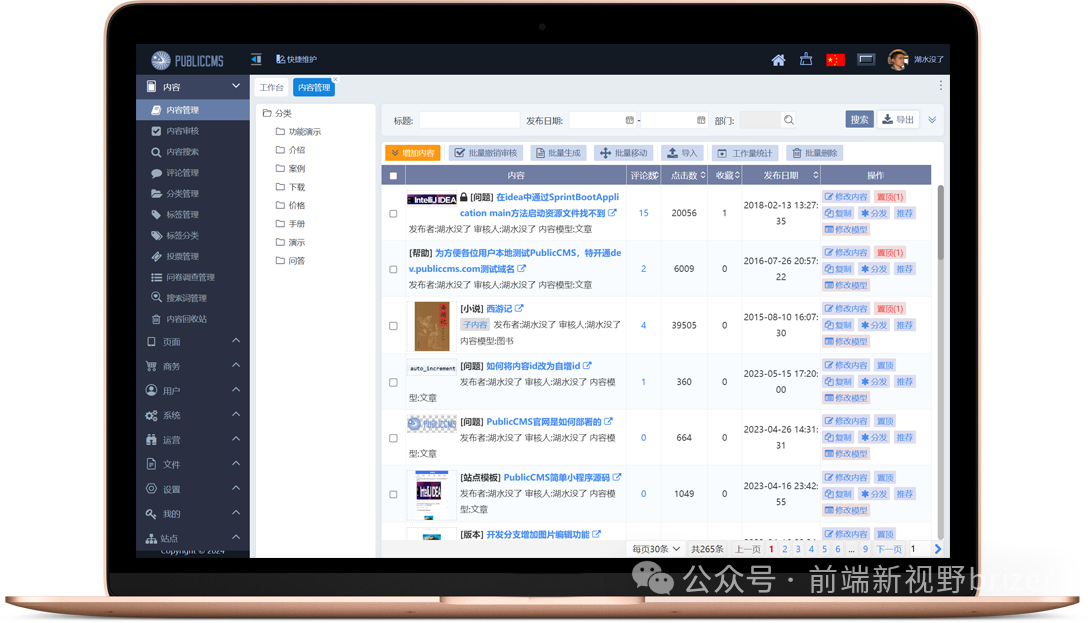Select the checkbox beside the IntelliJ IDEA article

(391, 212)
